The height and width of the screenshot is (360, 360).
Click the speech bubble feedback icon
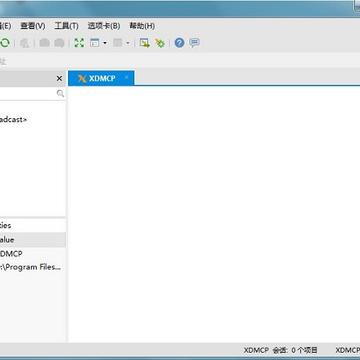(x=194, y=43)
